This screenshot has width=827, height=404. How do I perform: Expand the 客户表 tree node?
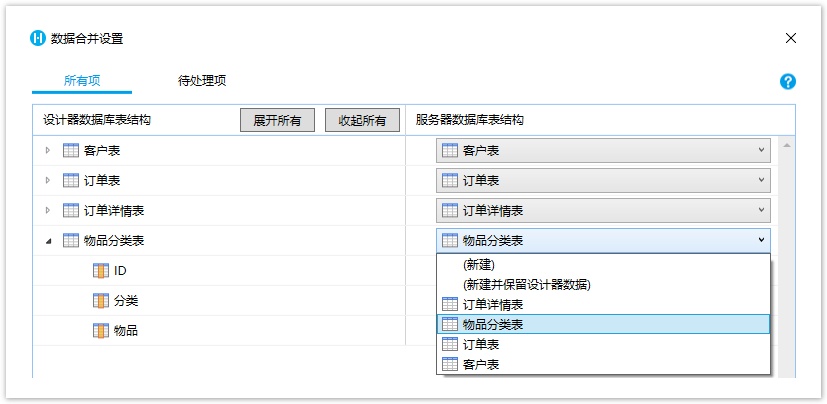[x=47, y=151]
